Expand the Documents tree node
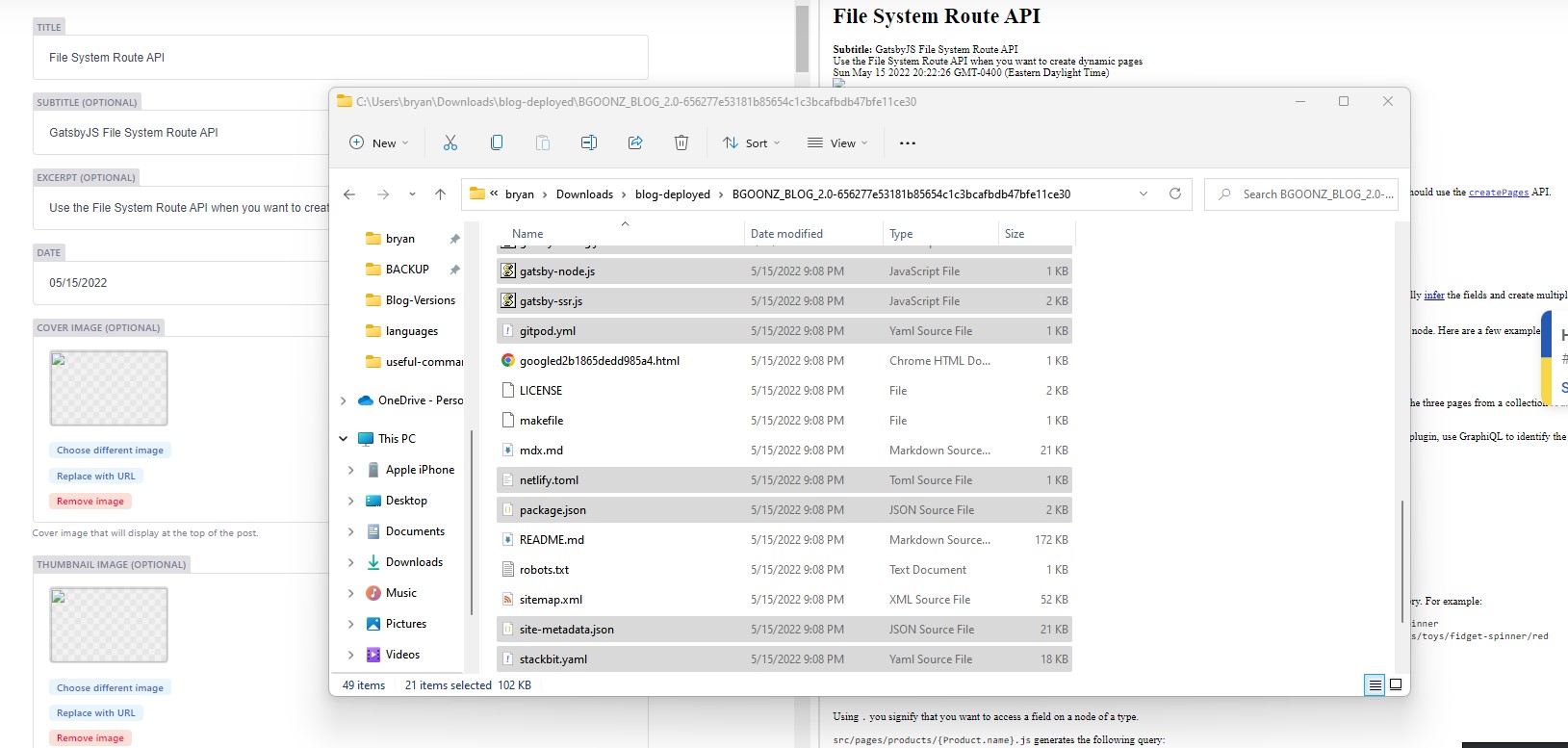Screen dimensions: 1568x748 tap(350, 531)
